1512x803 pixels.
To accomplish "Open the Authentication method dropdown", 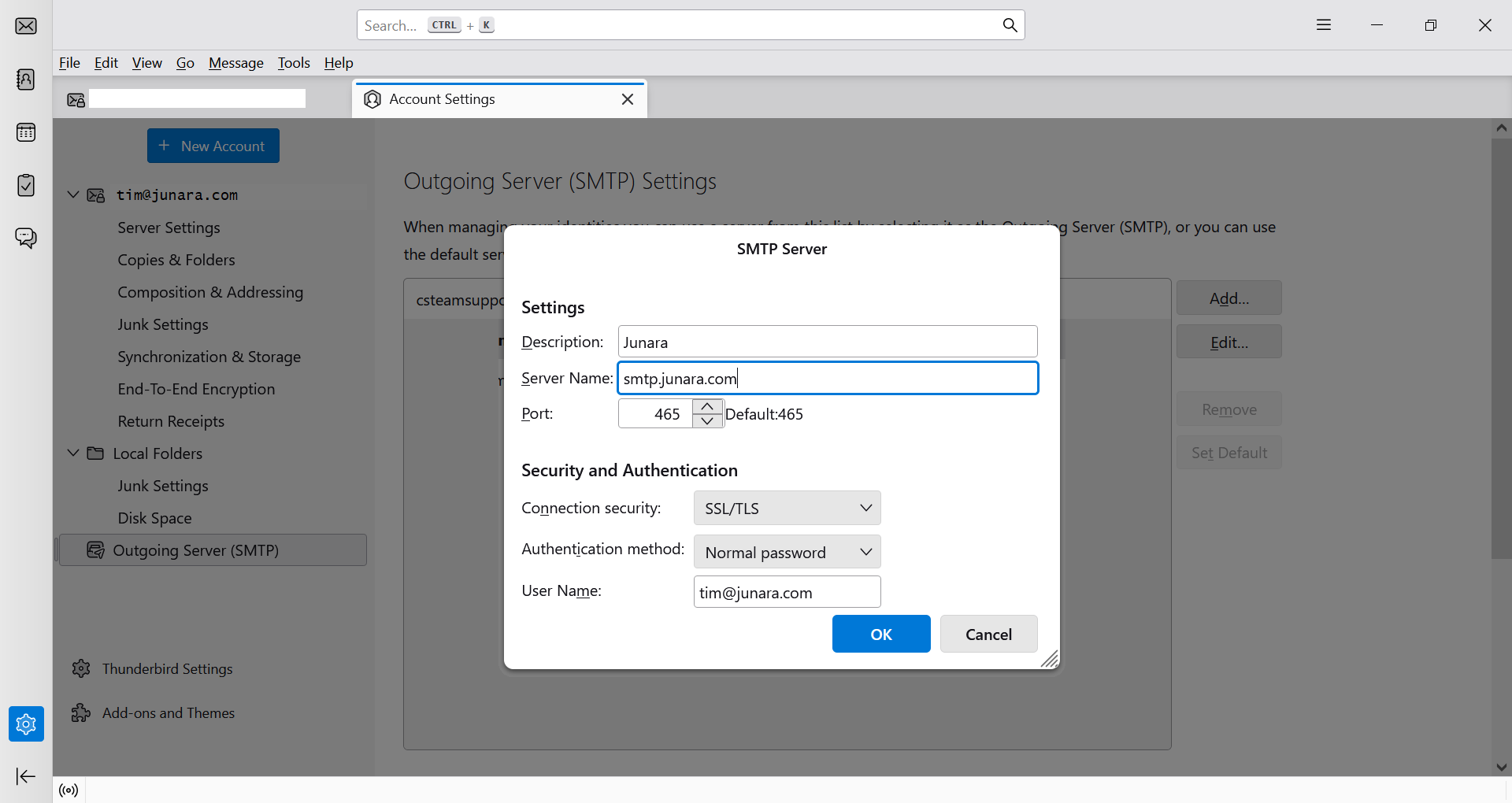I will pos(787,552).
